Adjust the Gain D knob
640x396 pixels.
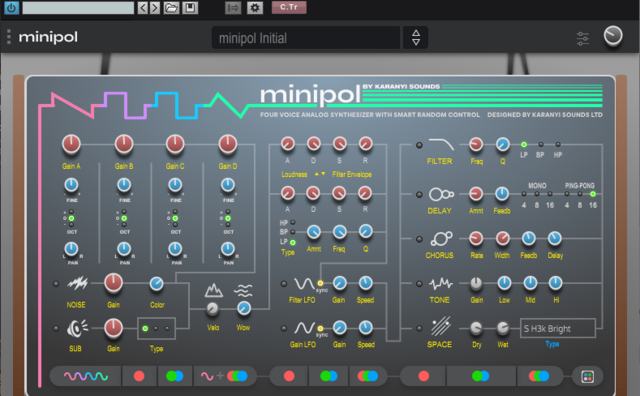[x=228, y=144]
